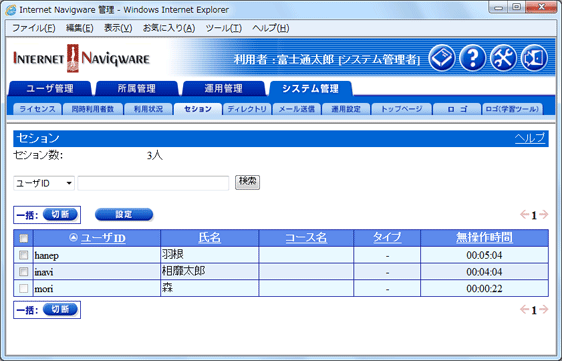Image resolution: width=562 pixels, height=361 pixels.
Task: Click the 設定 settings button
Action: click(x=124, y=214)
